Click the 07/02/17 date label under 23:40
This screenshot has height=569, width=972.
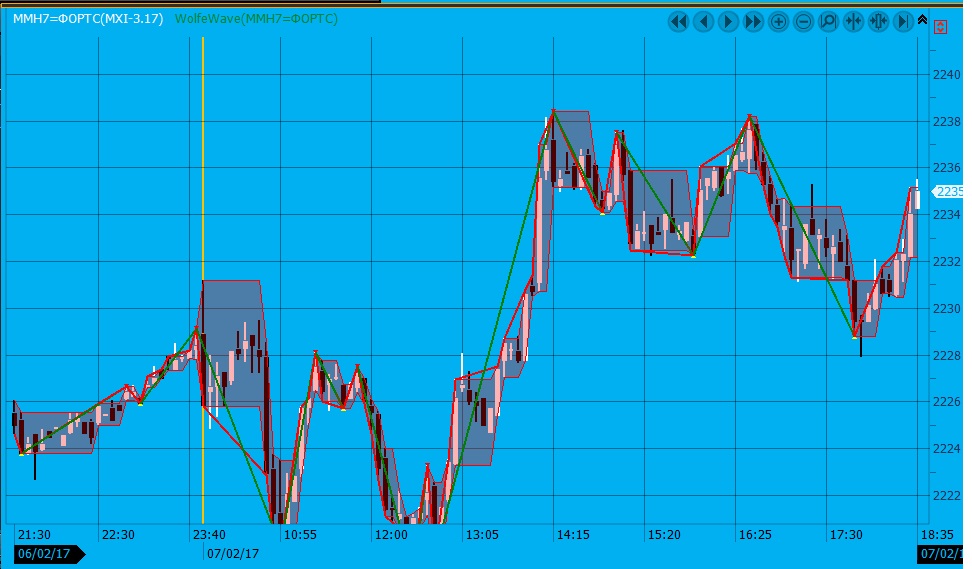click(232, 552)
